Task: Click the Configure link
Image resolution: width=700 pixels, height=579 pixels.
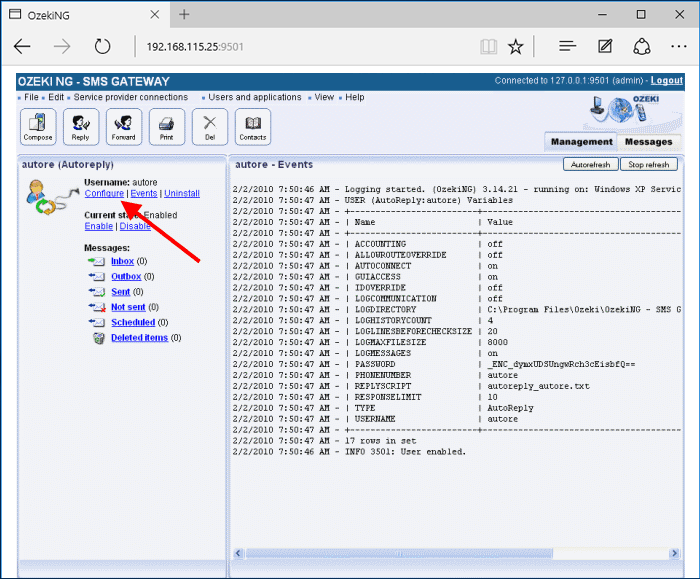Action: coord(105,193)
